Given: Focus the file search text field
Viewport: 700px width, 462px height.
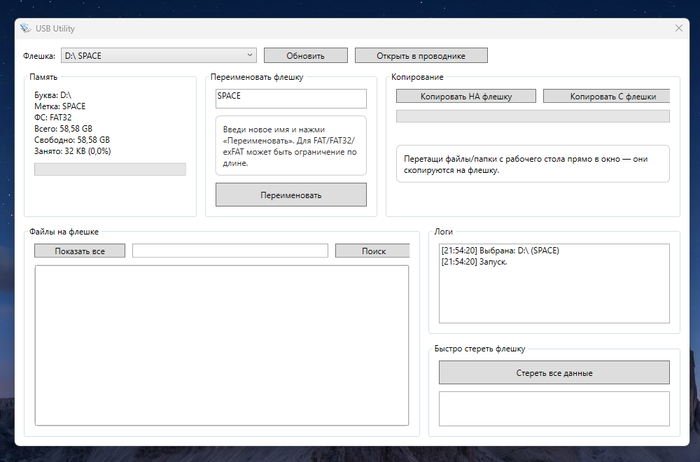Looking at the screenshot, I should tap(230, 251).
